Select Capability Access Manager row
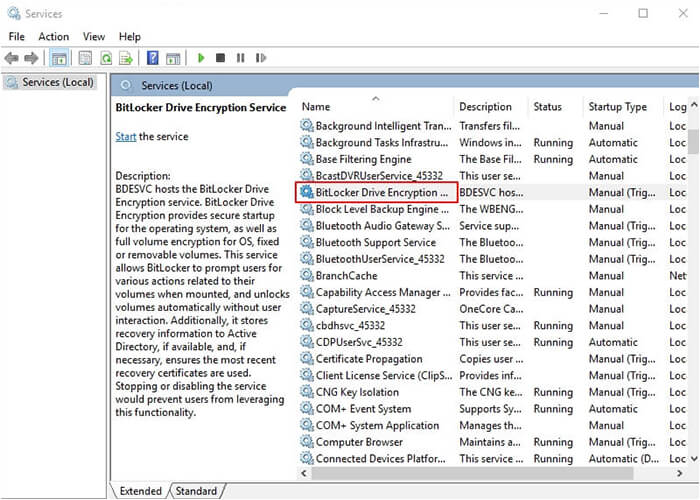 (493, 292)
